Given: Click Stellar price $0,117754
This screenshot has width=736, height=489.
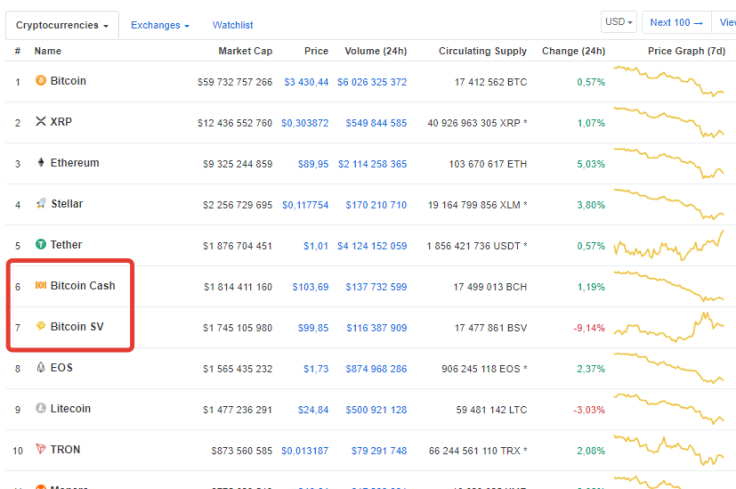Looking at the screenshot, I should (x=305, y=205).
